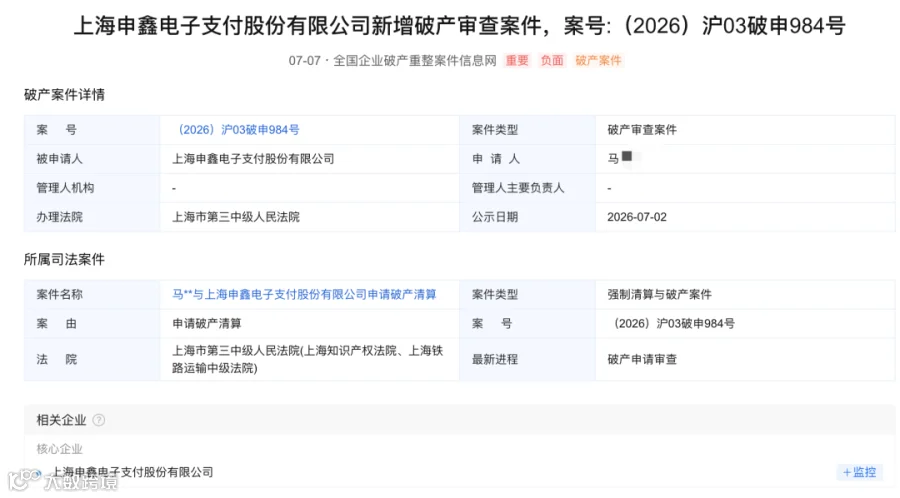Viewport: 900px width, 498px height.
Task: Open case name link 马**与上海申鑫电子支付股份有限公司申请破产清算
Action: pos(304,294)
